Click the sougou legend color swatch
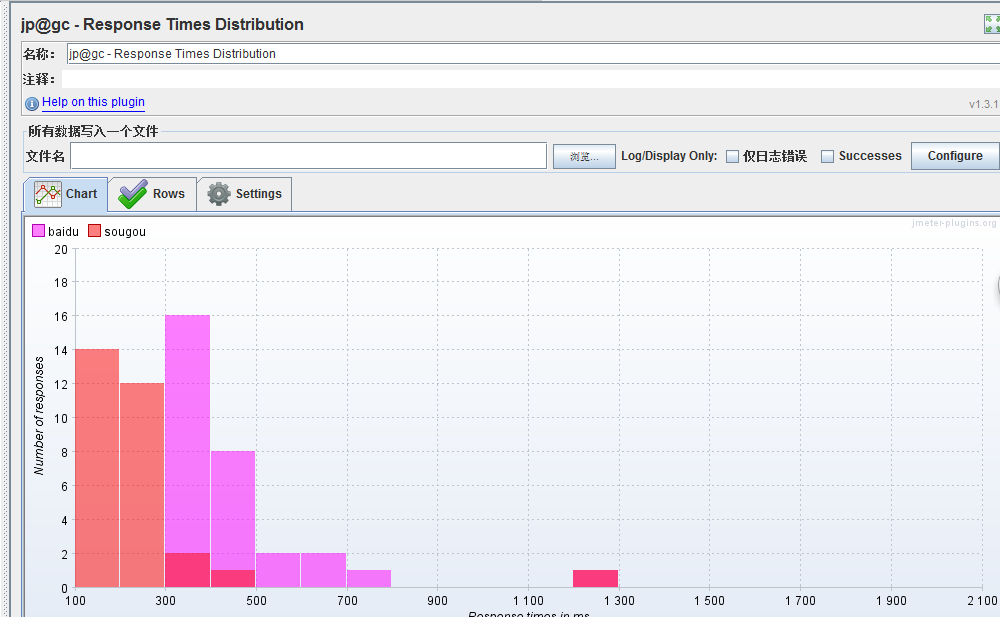This screenshot has width=1000, height=617. click(94, 231)
